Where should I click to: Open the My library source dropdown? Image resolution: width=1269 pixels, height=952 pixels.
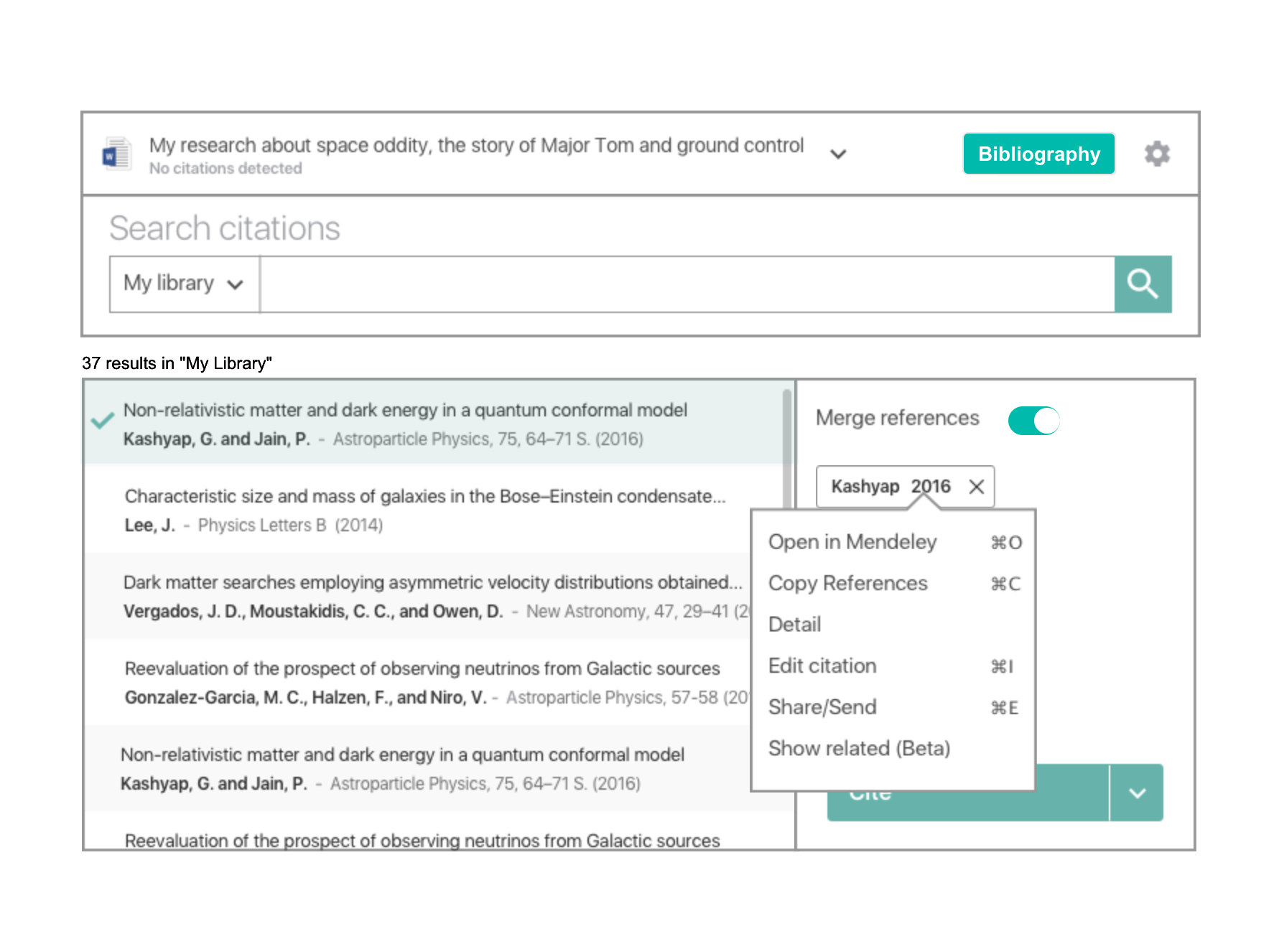[x=184, y=284]
